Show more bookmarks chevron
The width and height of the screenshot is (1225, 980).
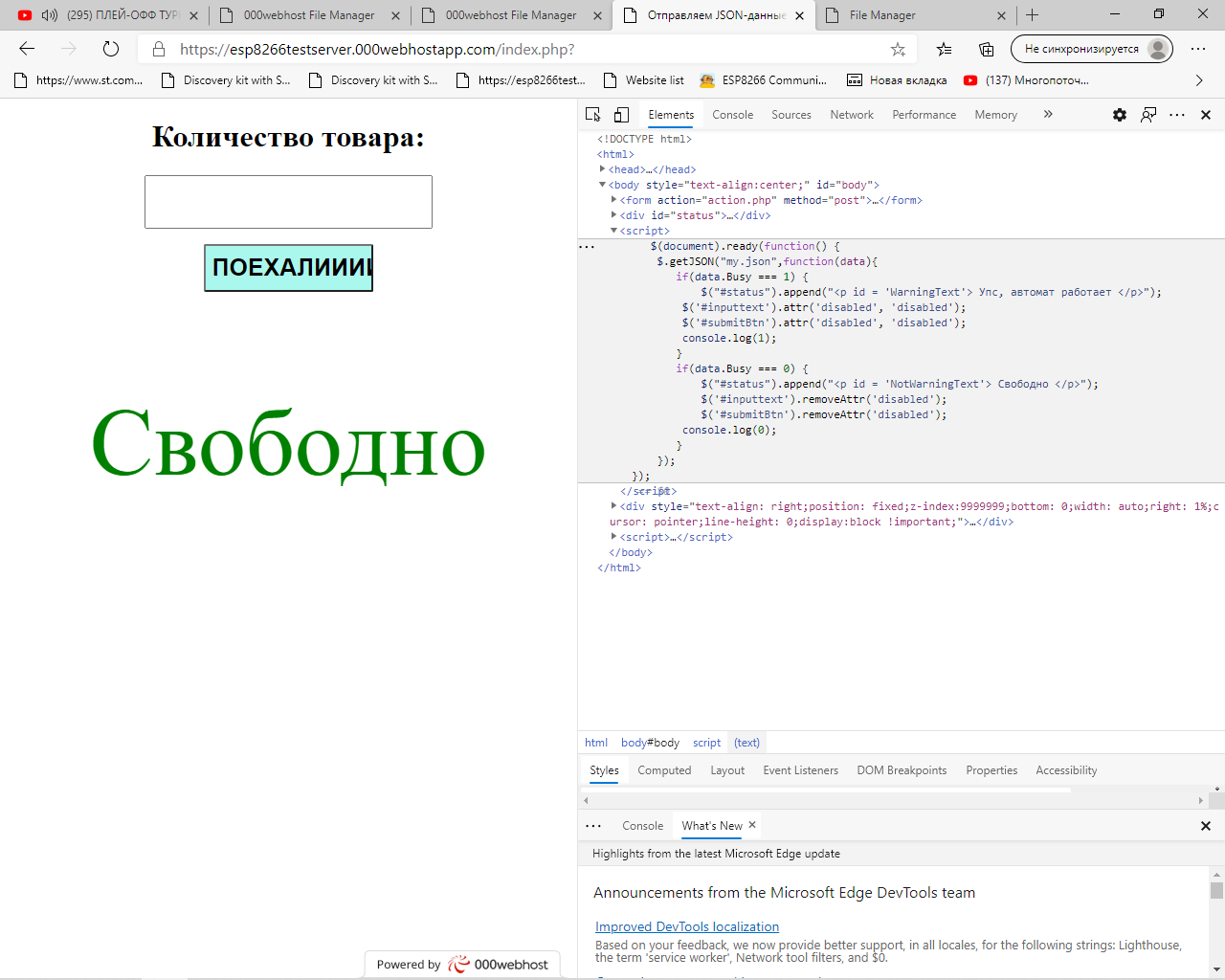pos(1199,80)
